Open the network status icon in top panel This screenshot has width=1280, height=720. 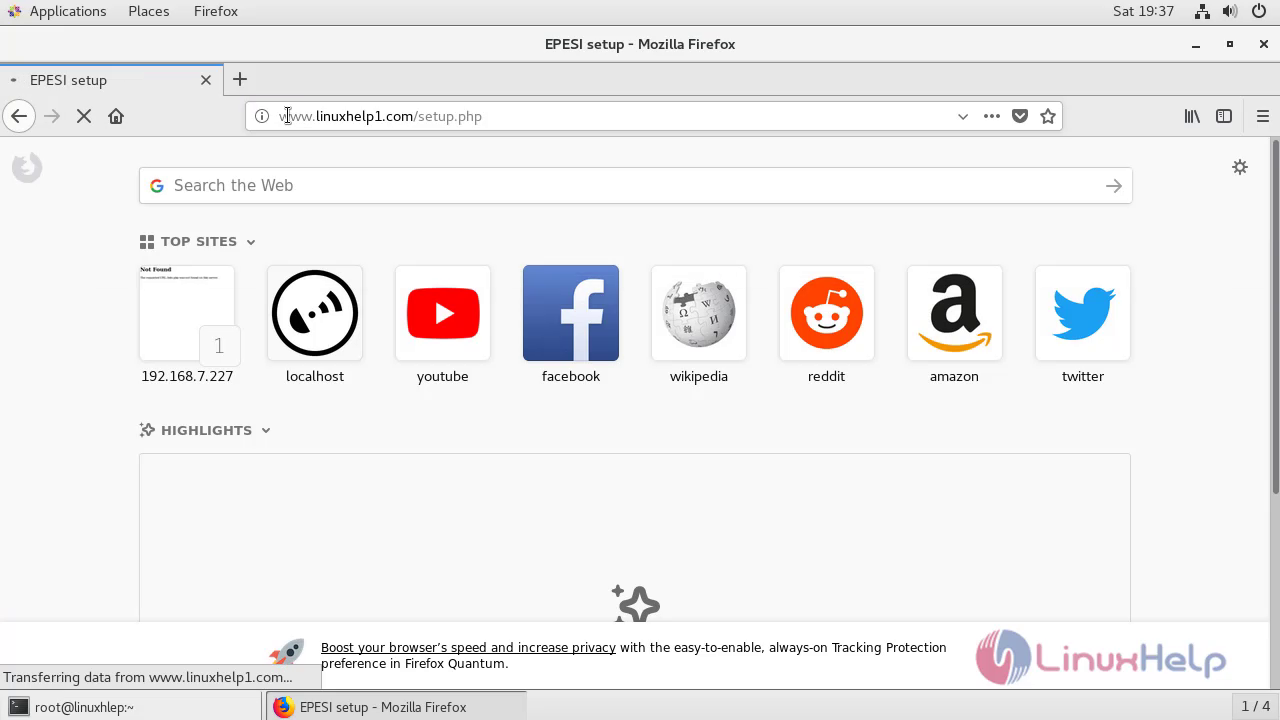click(1203, 11)
